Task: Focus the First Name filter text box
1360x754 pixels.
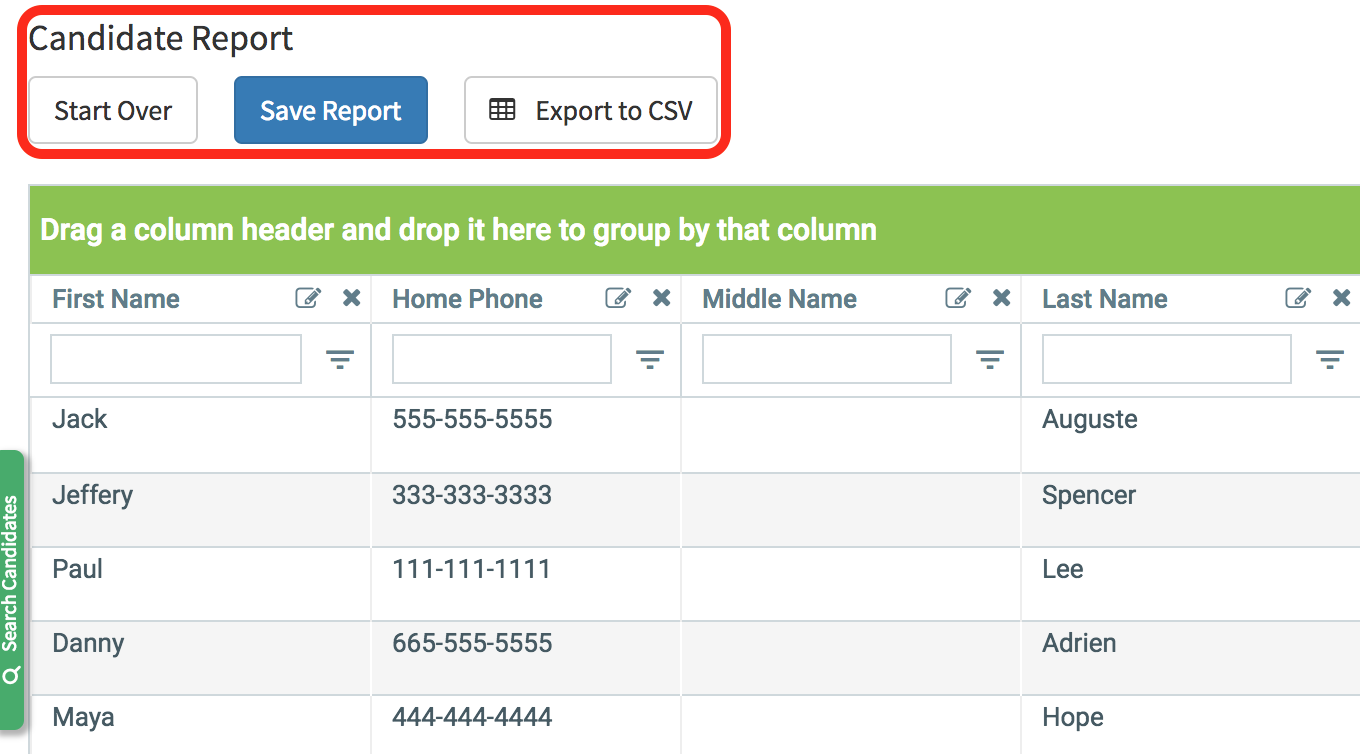Action: pos(176,360)
